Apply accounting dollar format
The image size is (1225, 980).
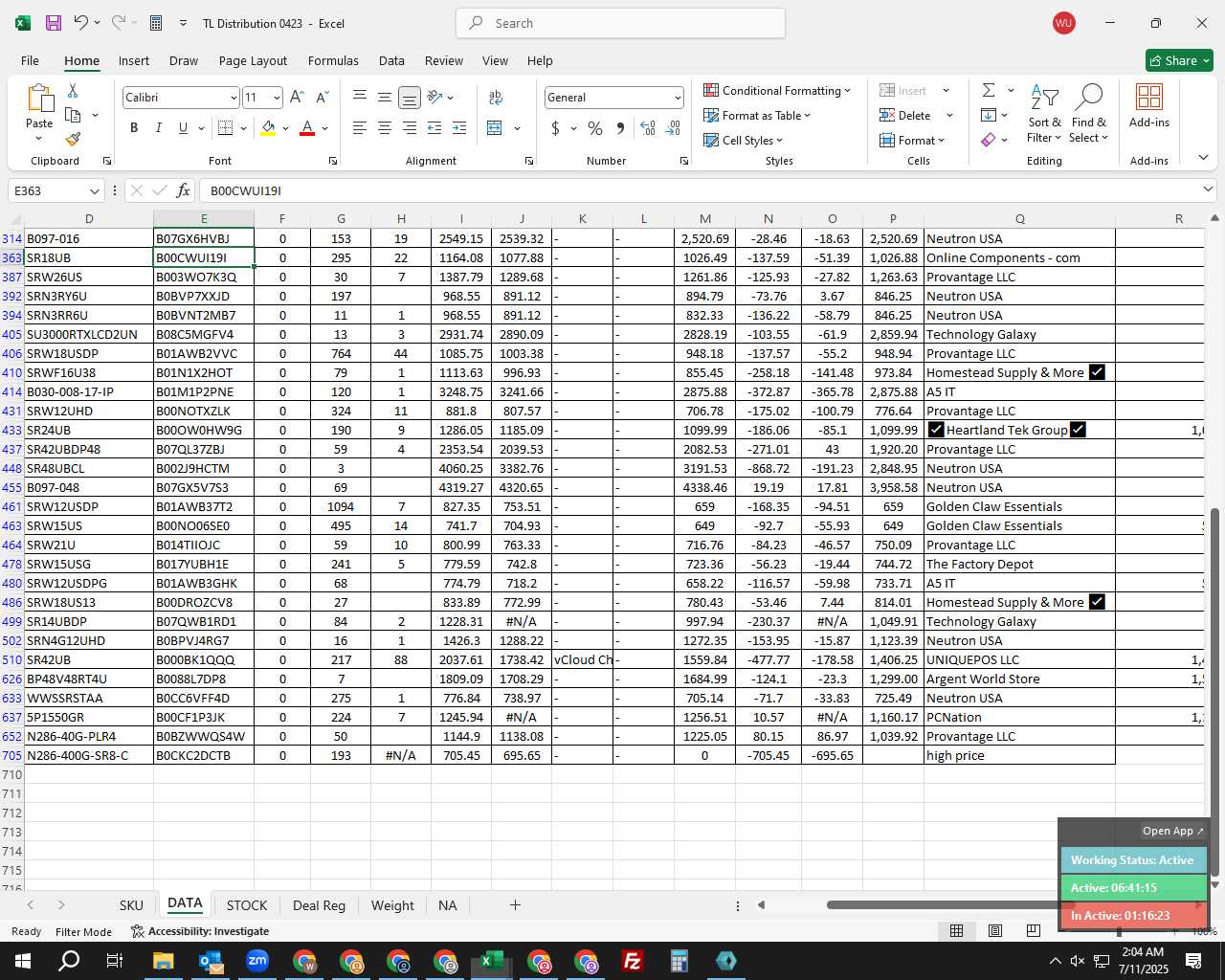pyautogui.click(x=555, y=127)
